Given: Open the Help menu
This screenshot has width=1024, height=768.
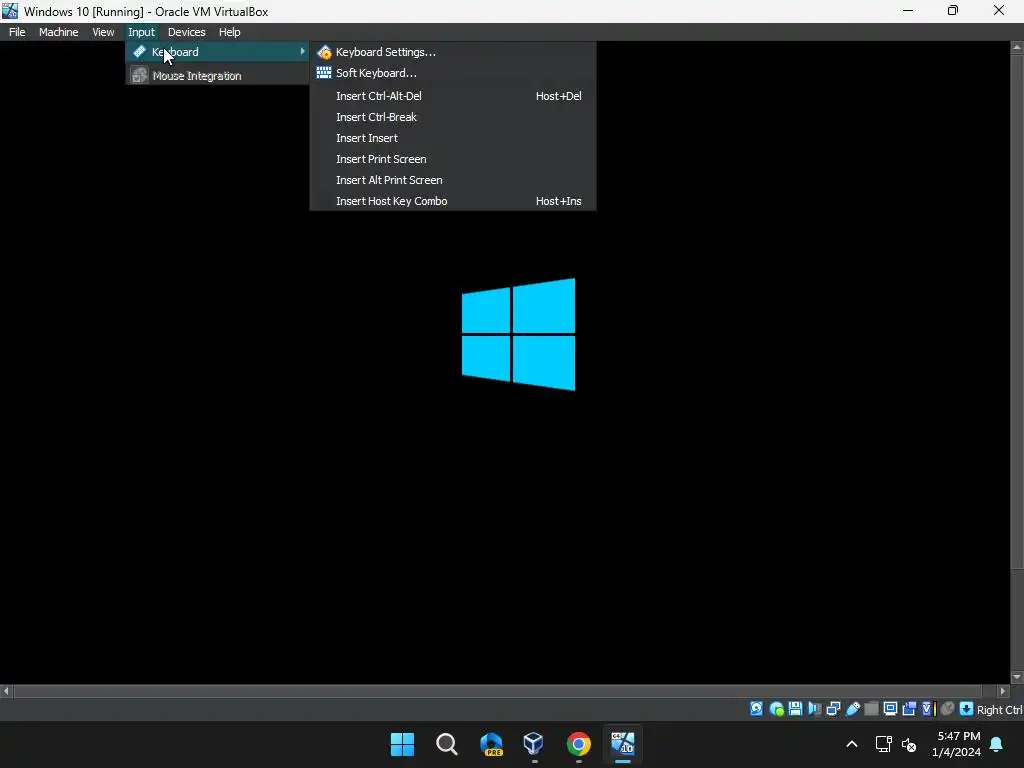Looking at the screenshot, I should tap(229, 32).
